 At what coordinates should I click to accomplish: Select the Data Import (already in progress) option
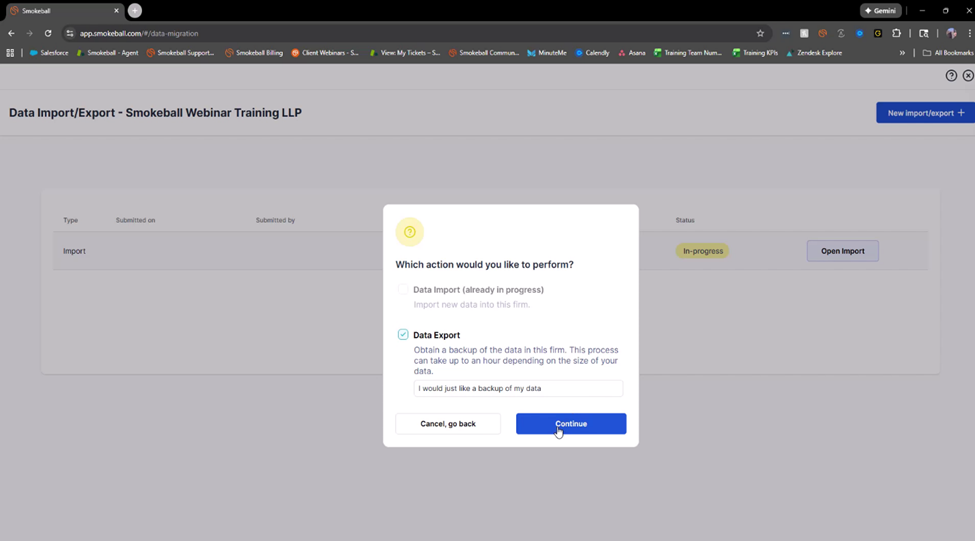(403, 290)
